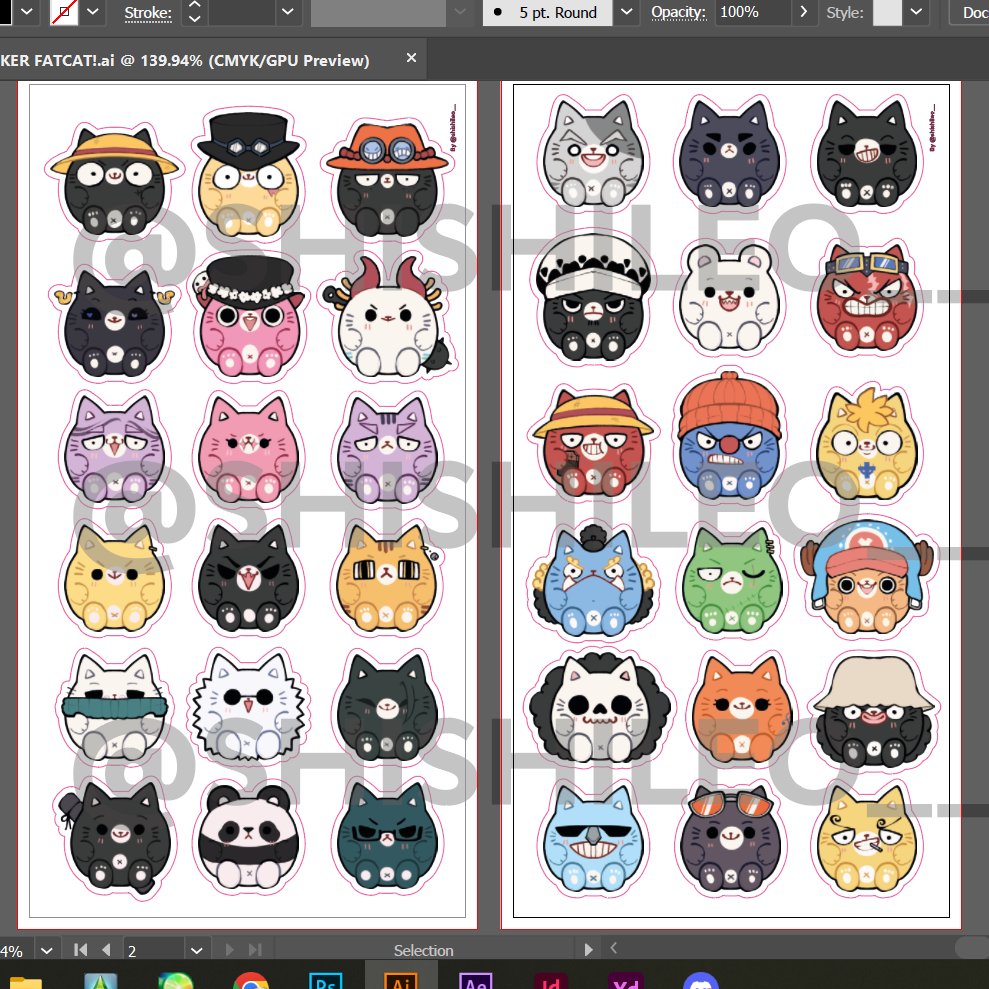Select the light blue cat with sunglasses
This screenshot has height=989, width=989.
tap(592, 840)
